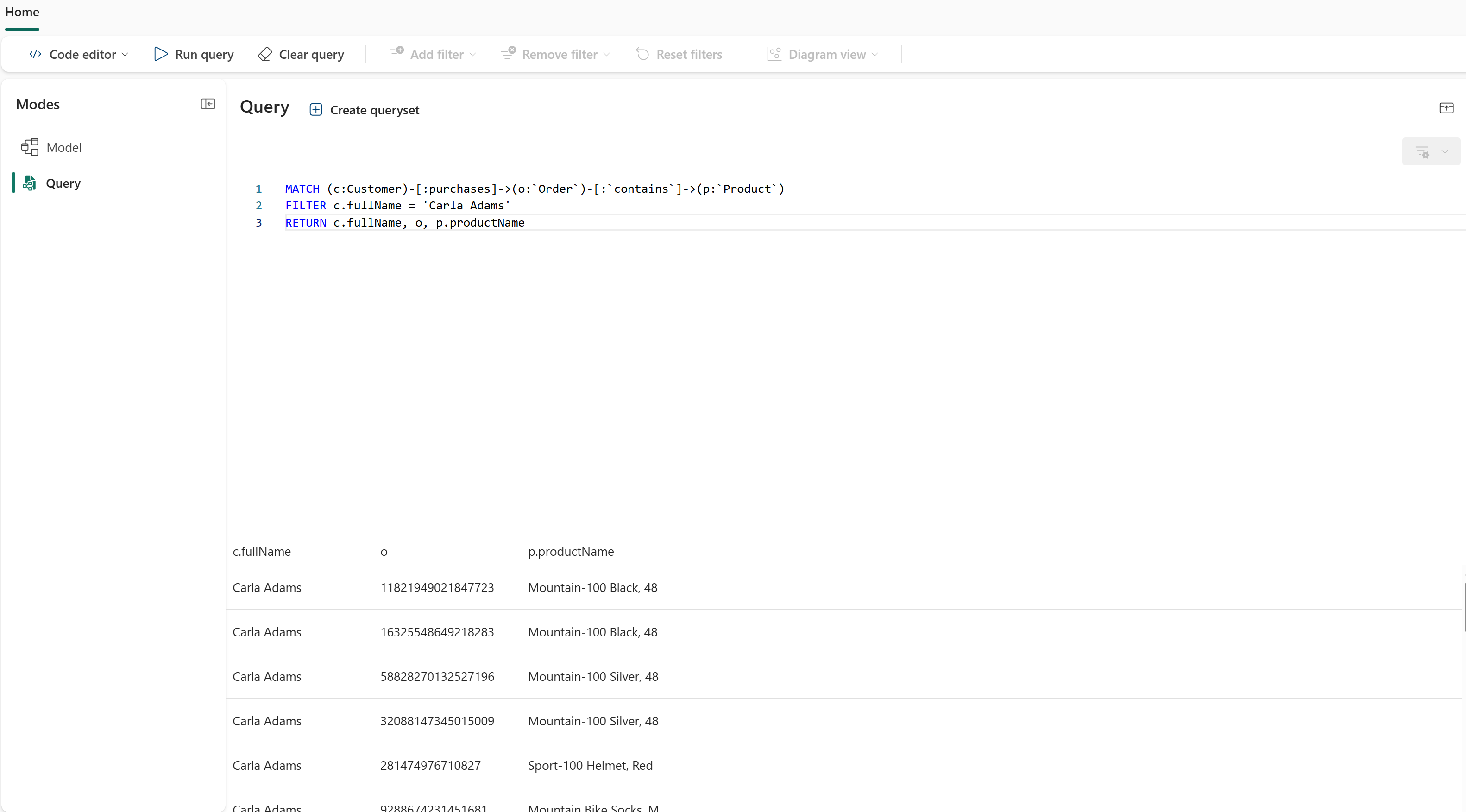
Task: Switch to the Home tab
Action: (22, 12)
